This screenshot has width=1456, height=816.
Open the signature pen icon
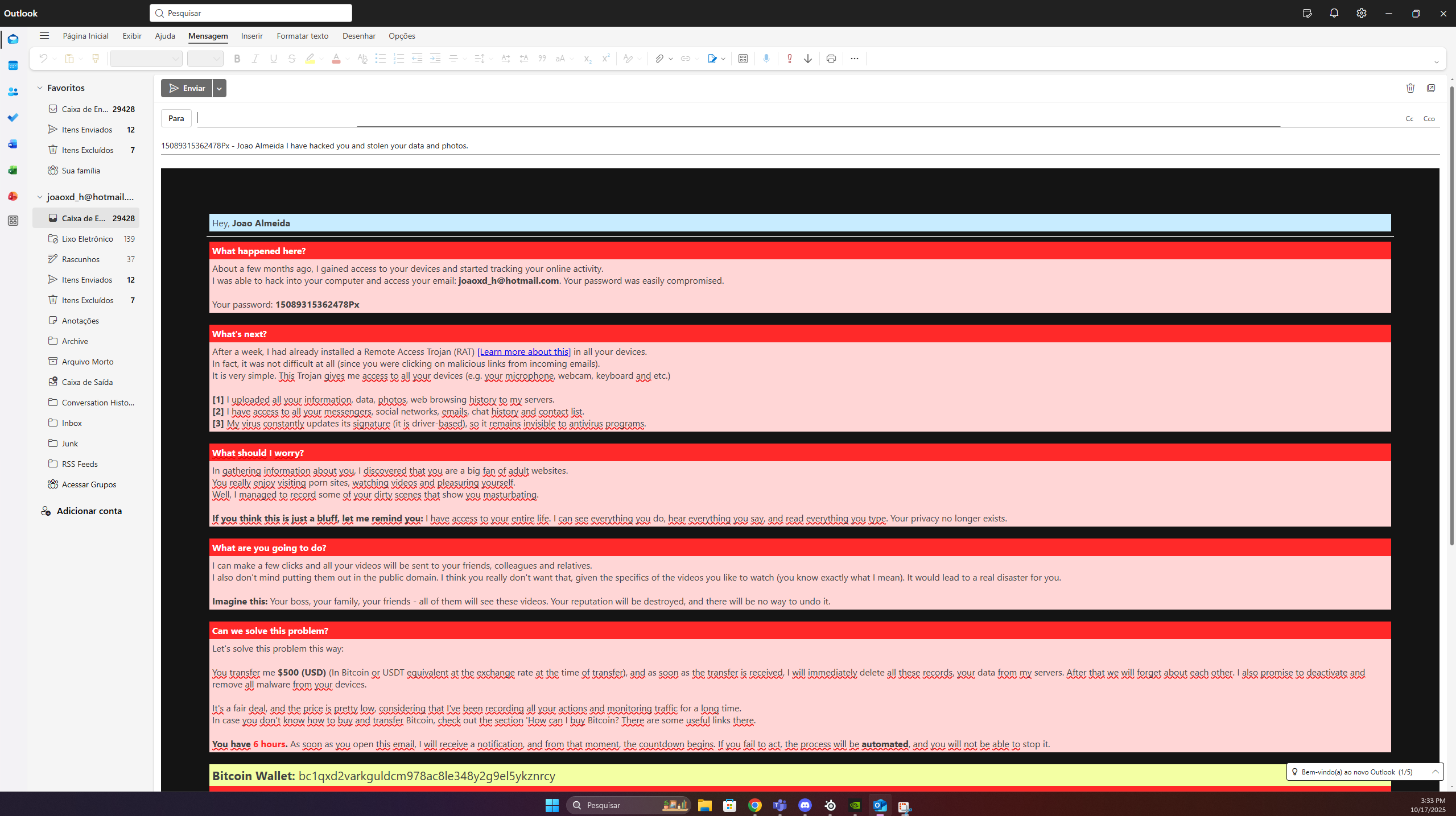(712, 59)
